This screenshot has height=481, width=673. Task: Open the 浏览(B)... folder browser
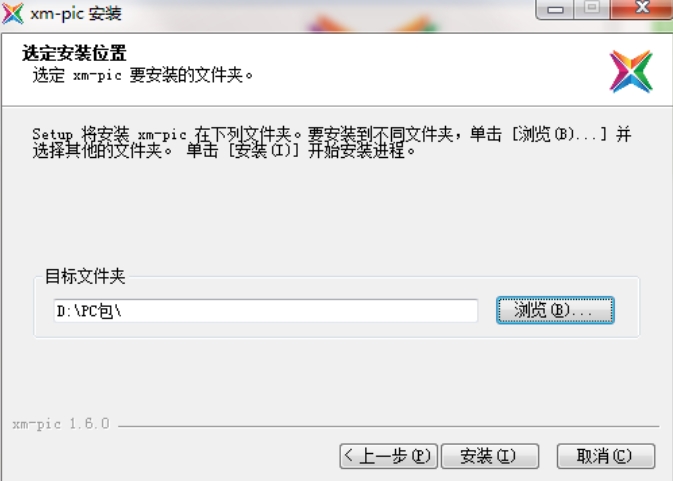555,310
